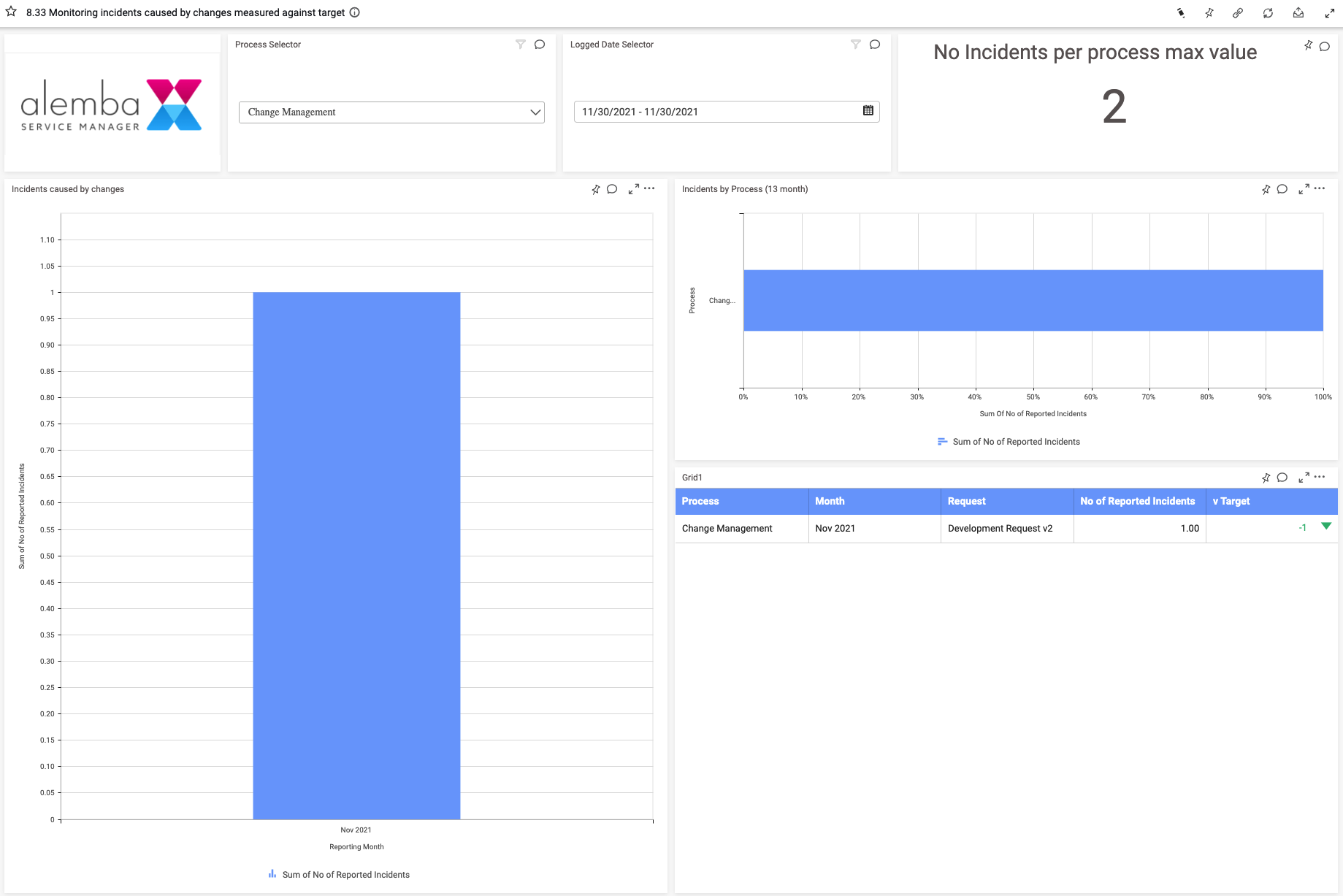Open the Change Management process dropdown

[x=391, y=112]
